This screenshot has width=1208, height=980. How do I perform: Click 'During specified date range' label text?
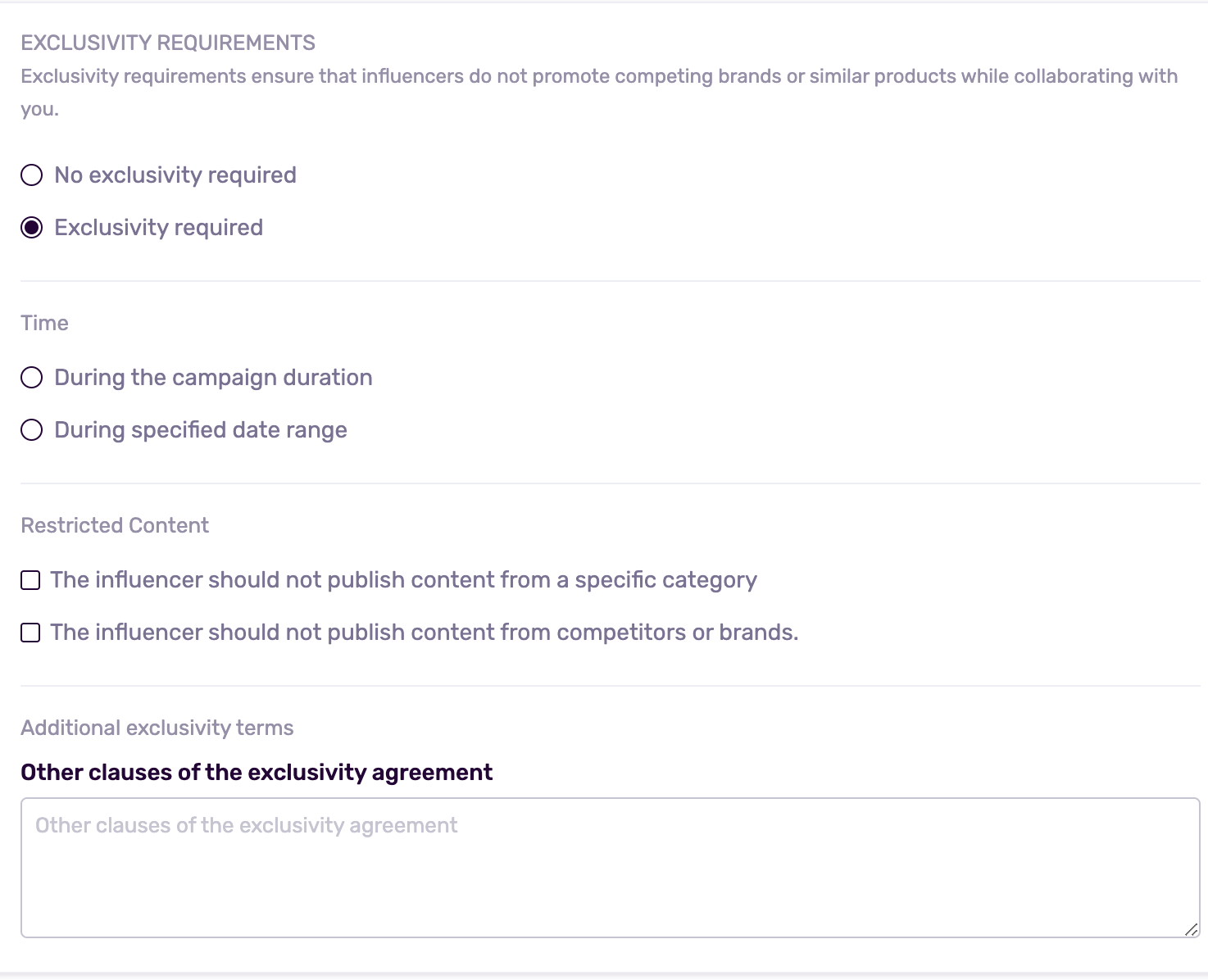[201, 430]
